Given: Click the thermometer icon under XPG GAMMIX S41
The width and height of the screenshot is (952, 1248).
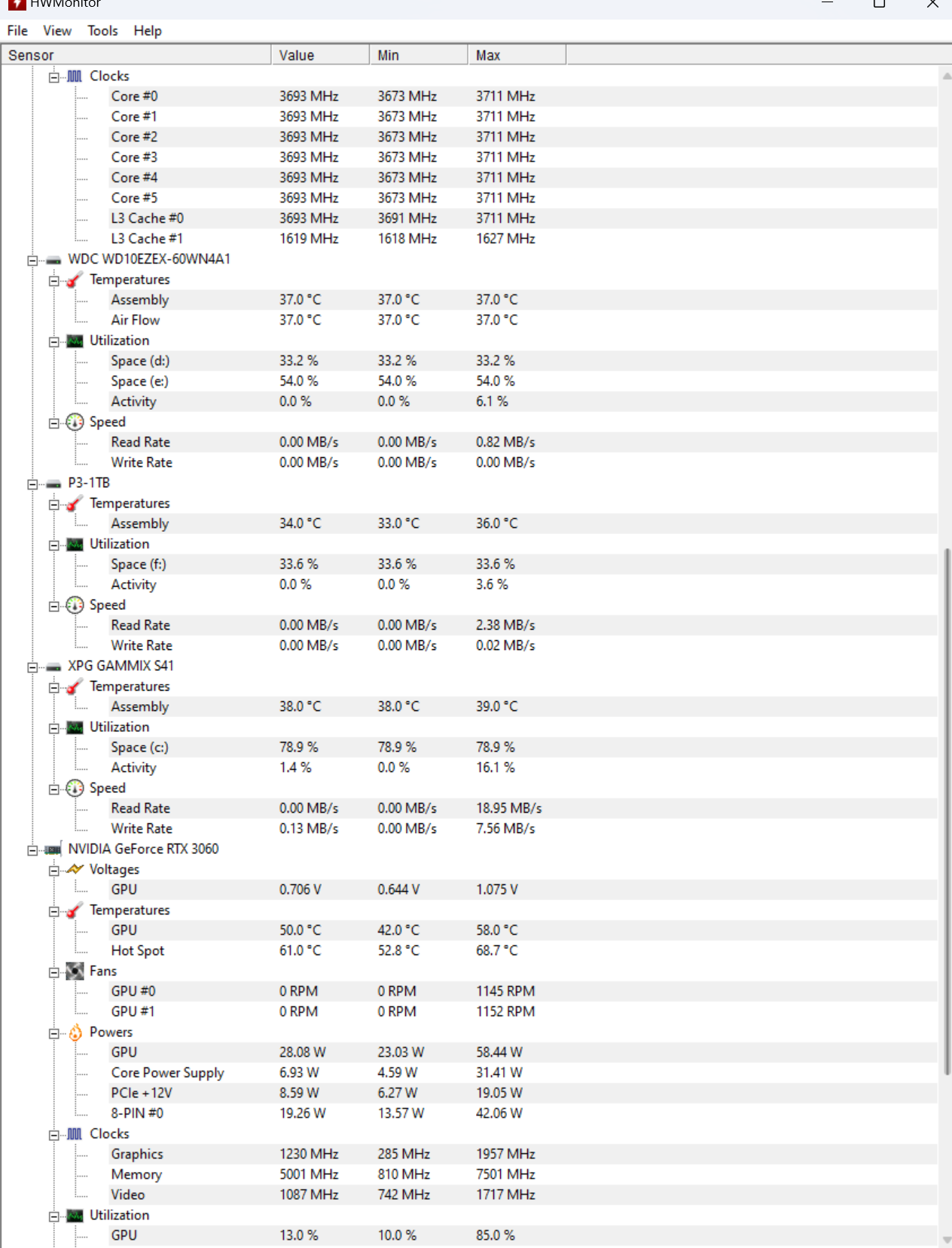Looking at the screenshot, I should (x=75, y=687).
